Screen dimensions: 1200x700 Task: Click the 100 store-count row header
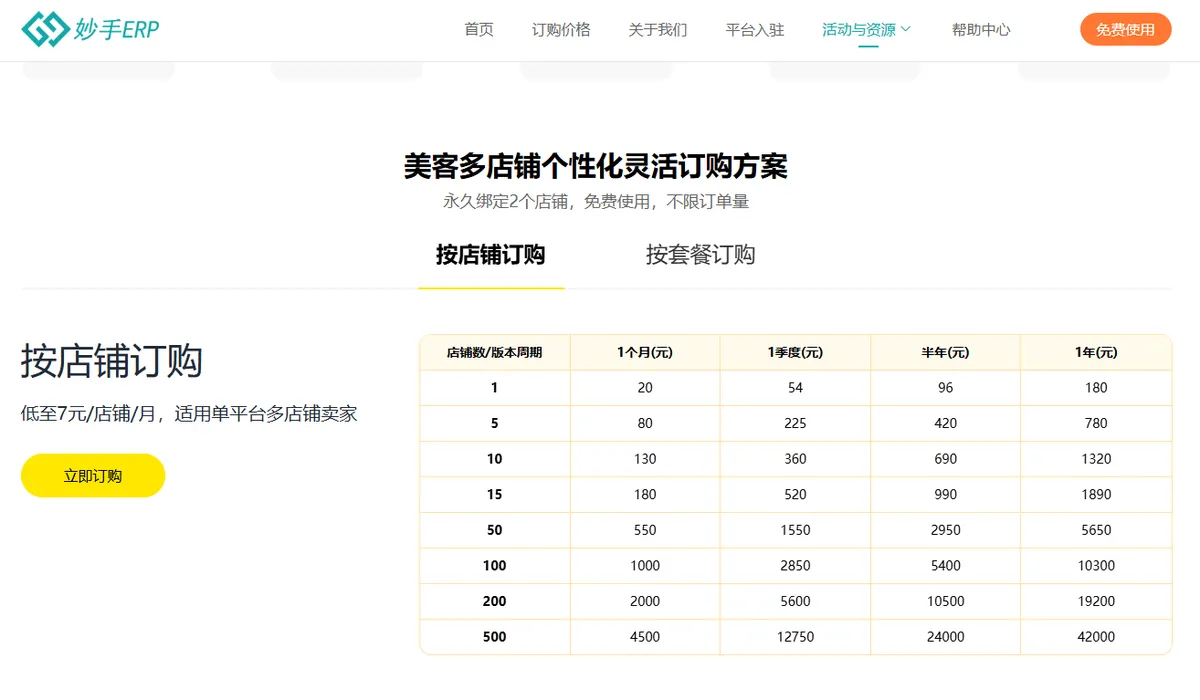click(x=495, y=566)
